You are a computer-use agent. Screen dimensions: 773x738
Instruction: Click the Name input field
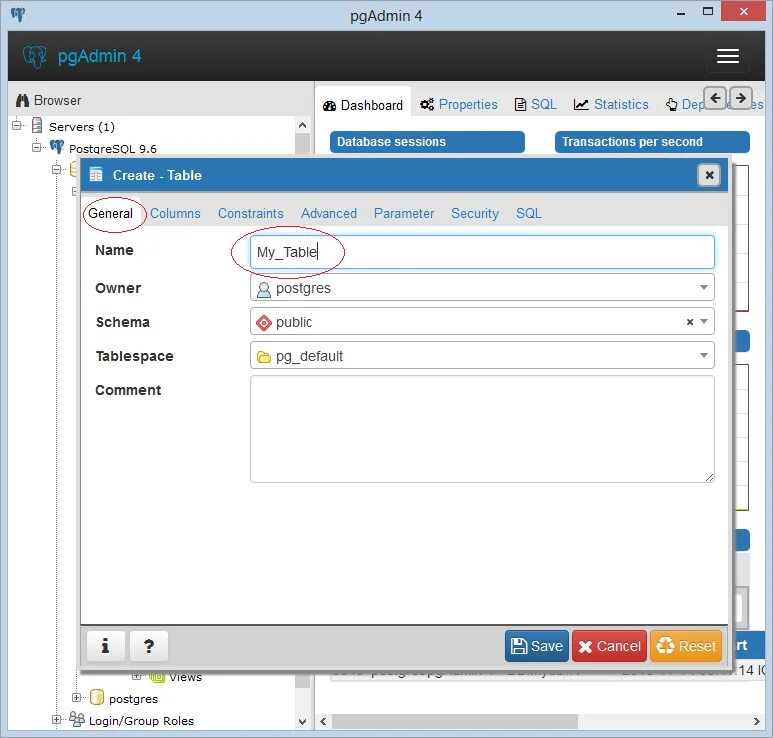tap(482, 252)
